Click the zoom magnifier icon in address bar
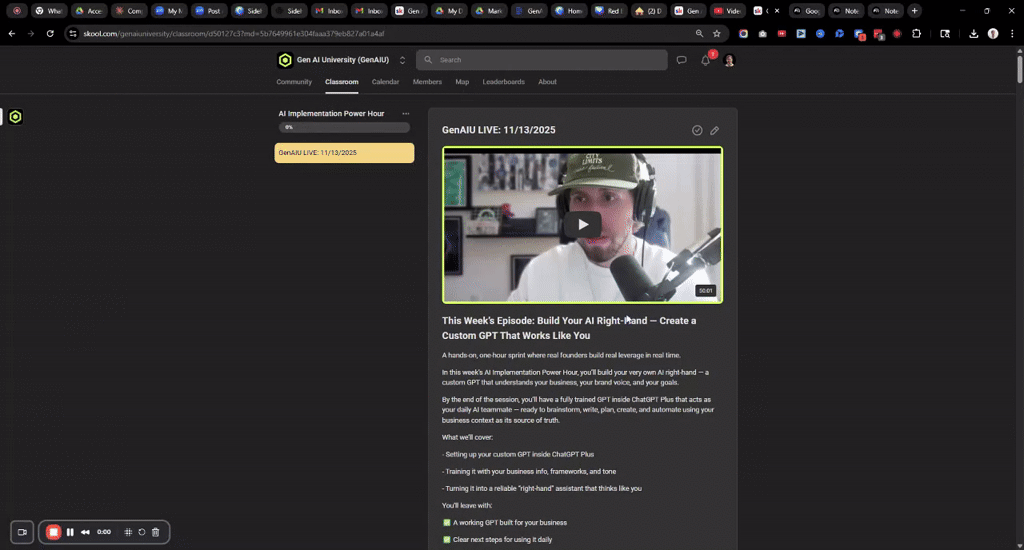This screenshot has width=1024, height=550. 699,33
